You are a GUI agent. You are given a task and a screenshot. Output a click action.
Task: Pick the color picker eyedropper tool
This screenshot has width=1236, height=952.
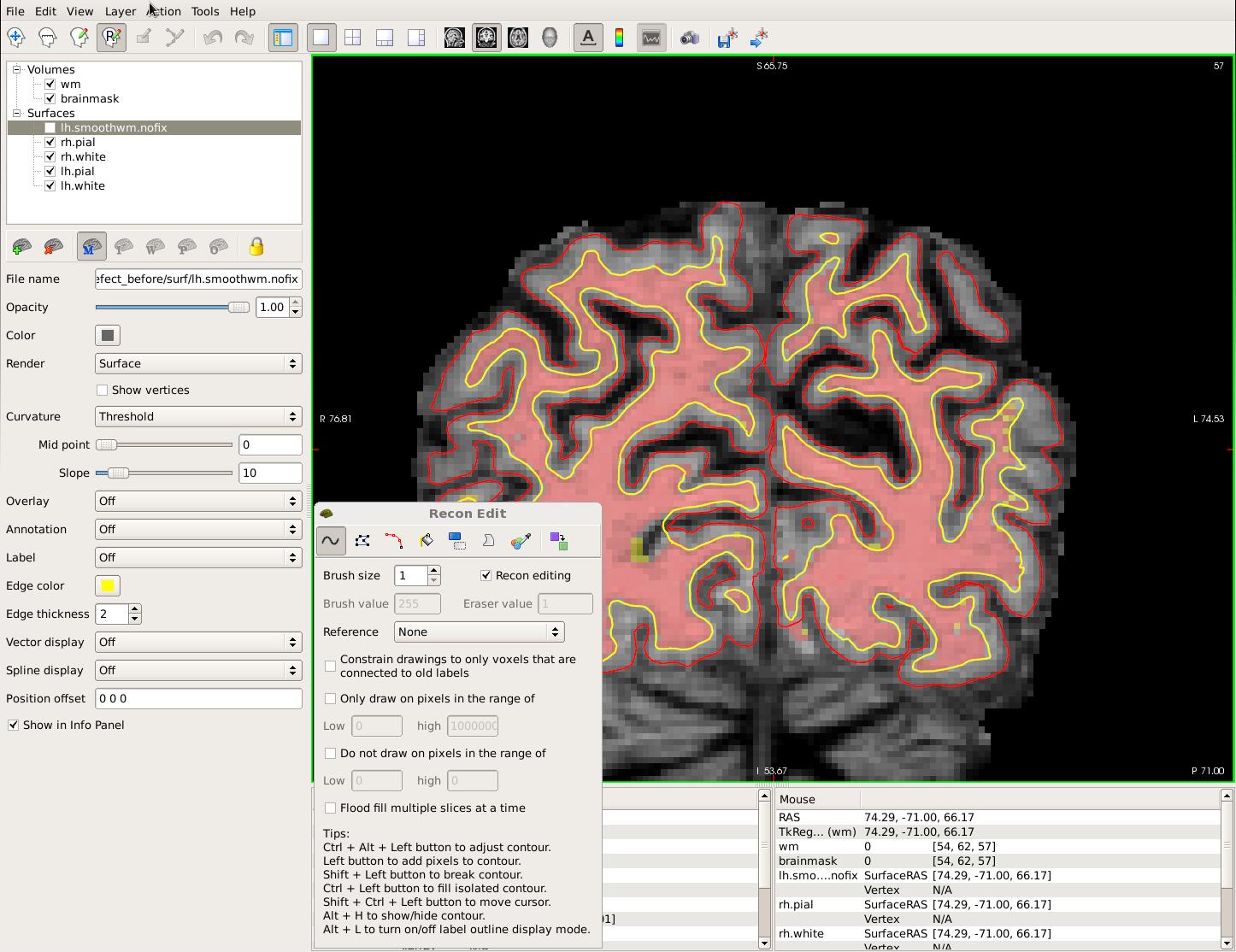coord(521,541)
